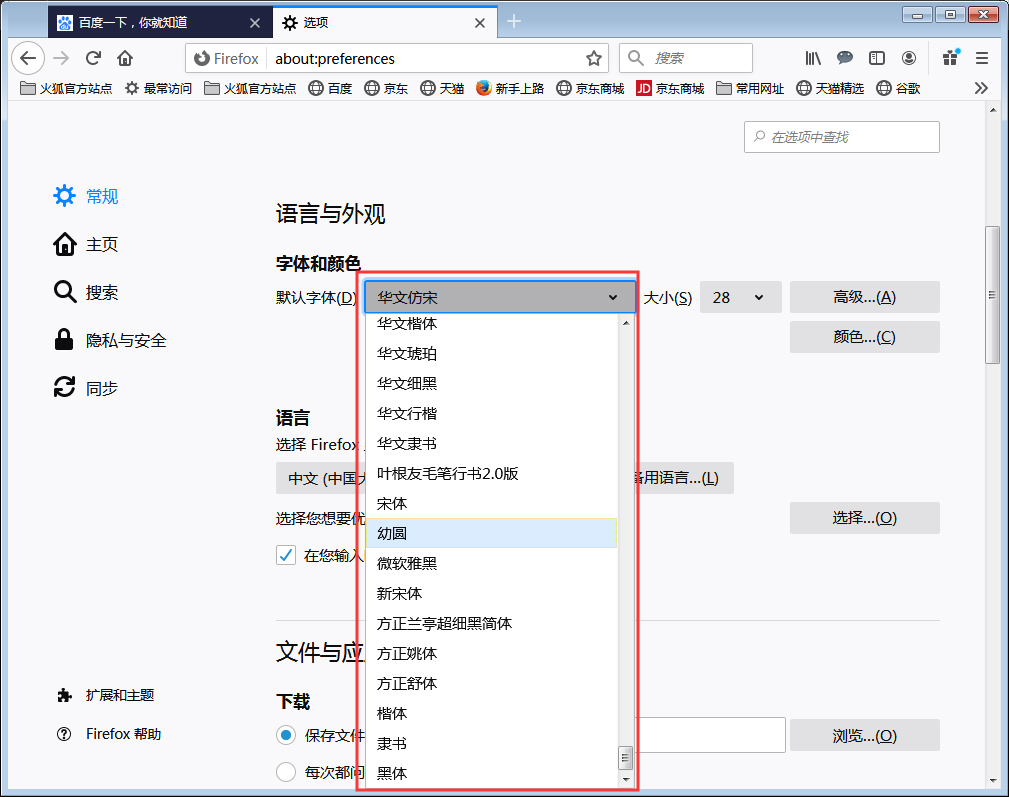Screen dimensions: 1009x797
Task: Reload the current page
Action: pos(93,58)
